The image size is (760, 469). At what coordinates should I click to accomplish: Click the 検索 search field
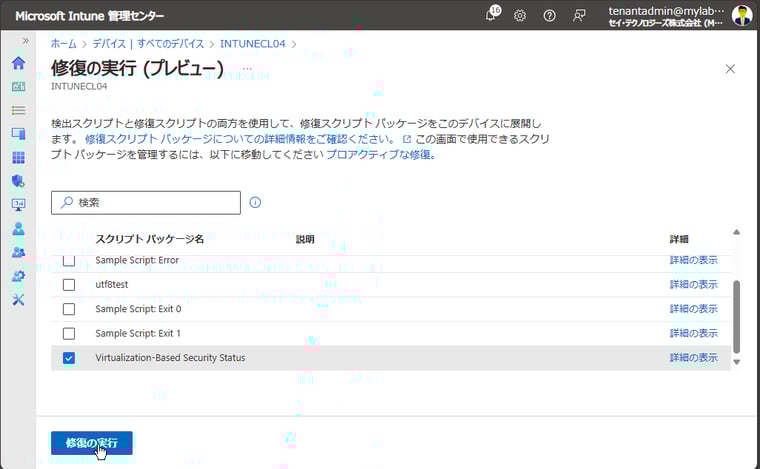pos(146,203)
